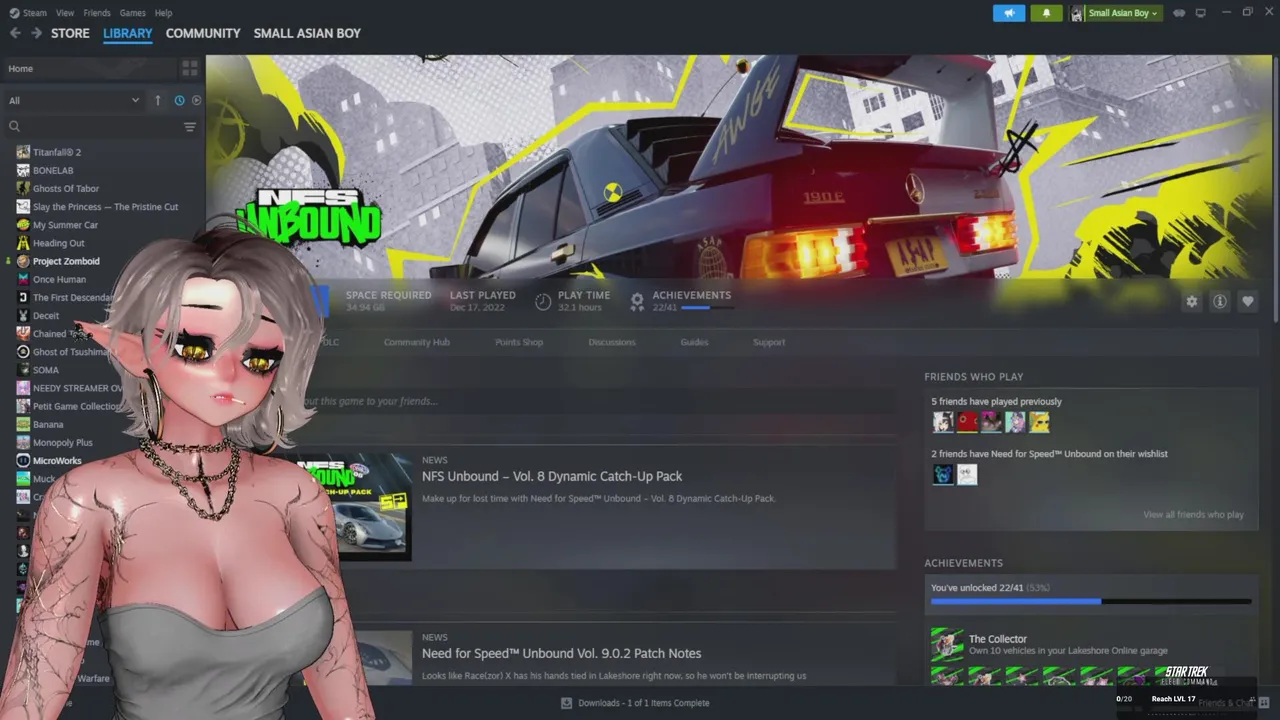
Task: Click the Home library button
Action: click(89, 68)
